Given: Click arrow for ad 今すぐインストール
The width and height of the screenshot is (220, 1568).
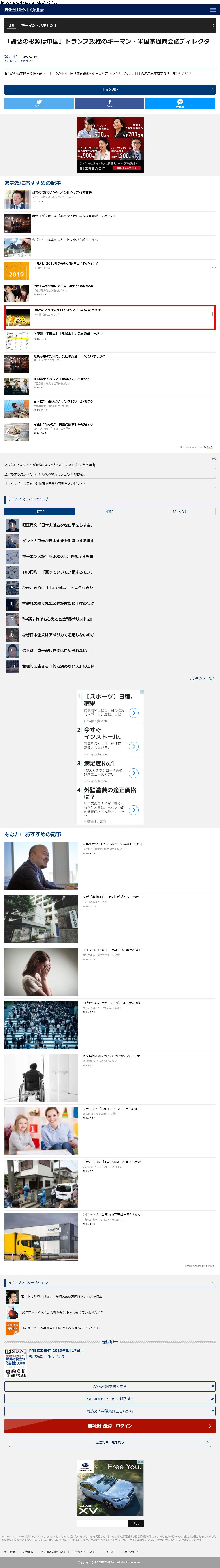Looking at the screenshot, I should click(134, 746).
